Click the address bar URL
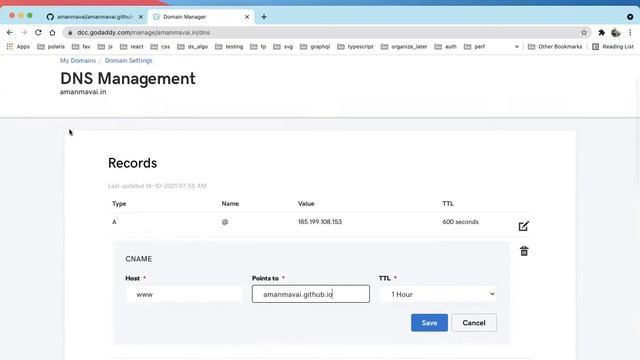Viewport: 640px width, 360px height. pos(143,32)
